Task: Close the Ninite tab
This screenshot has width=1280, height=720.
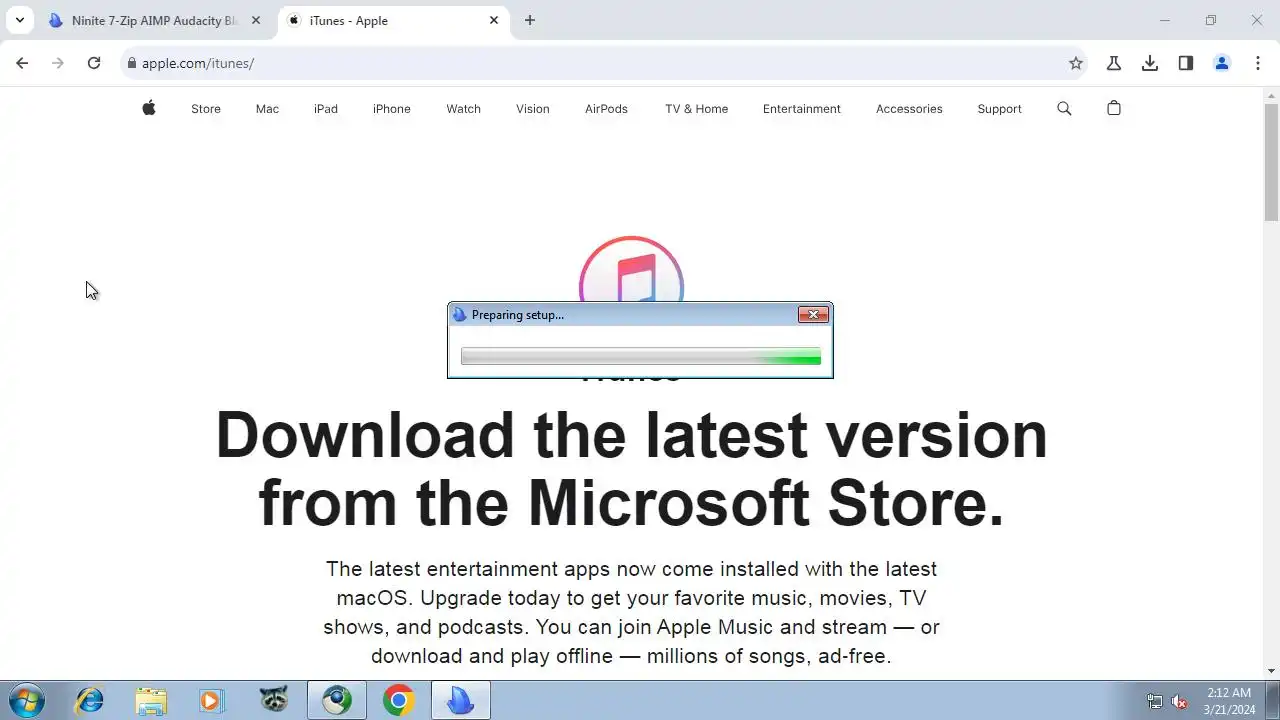Action: tap(255, 20)
